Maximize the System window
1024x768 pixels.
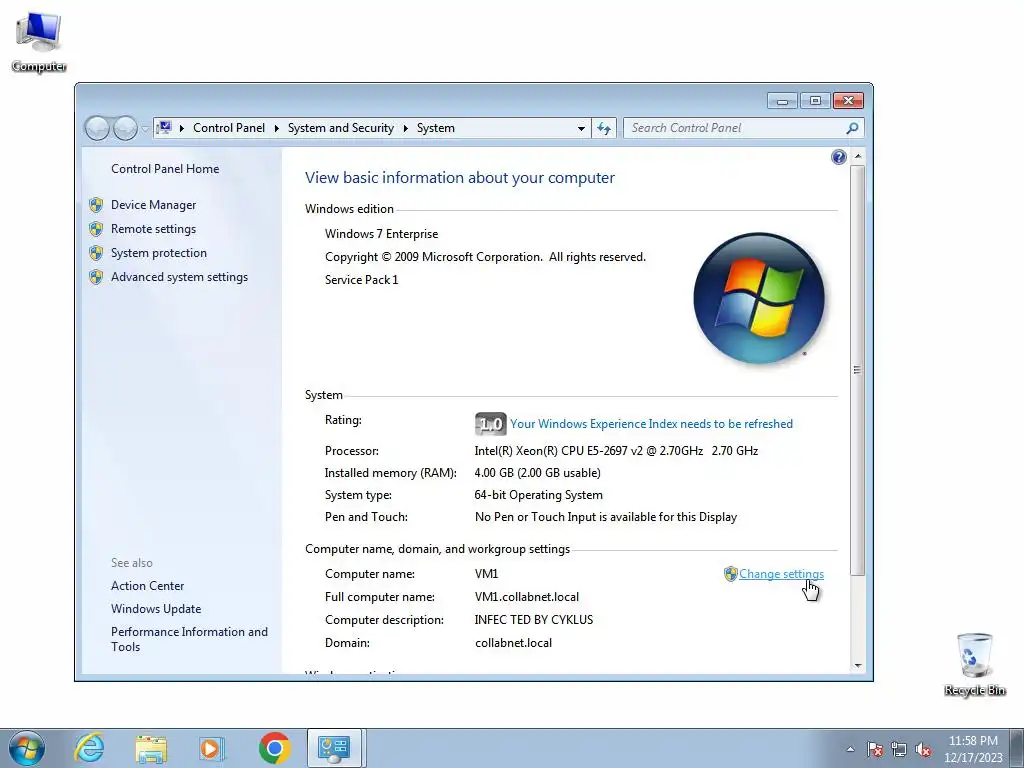coord(815,101)
